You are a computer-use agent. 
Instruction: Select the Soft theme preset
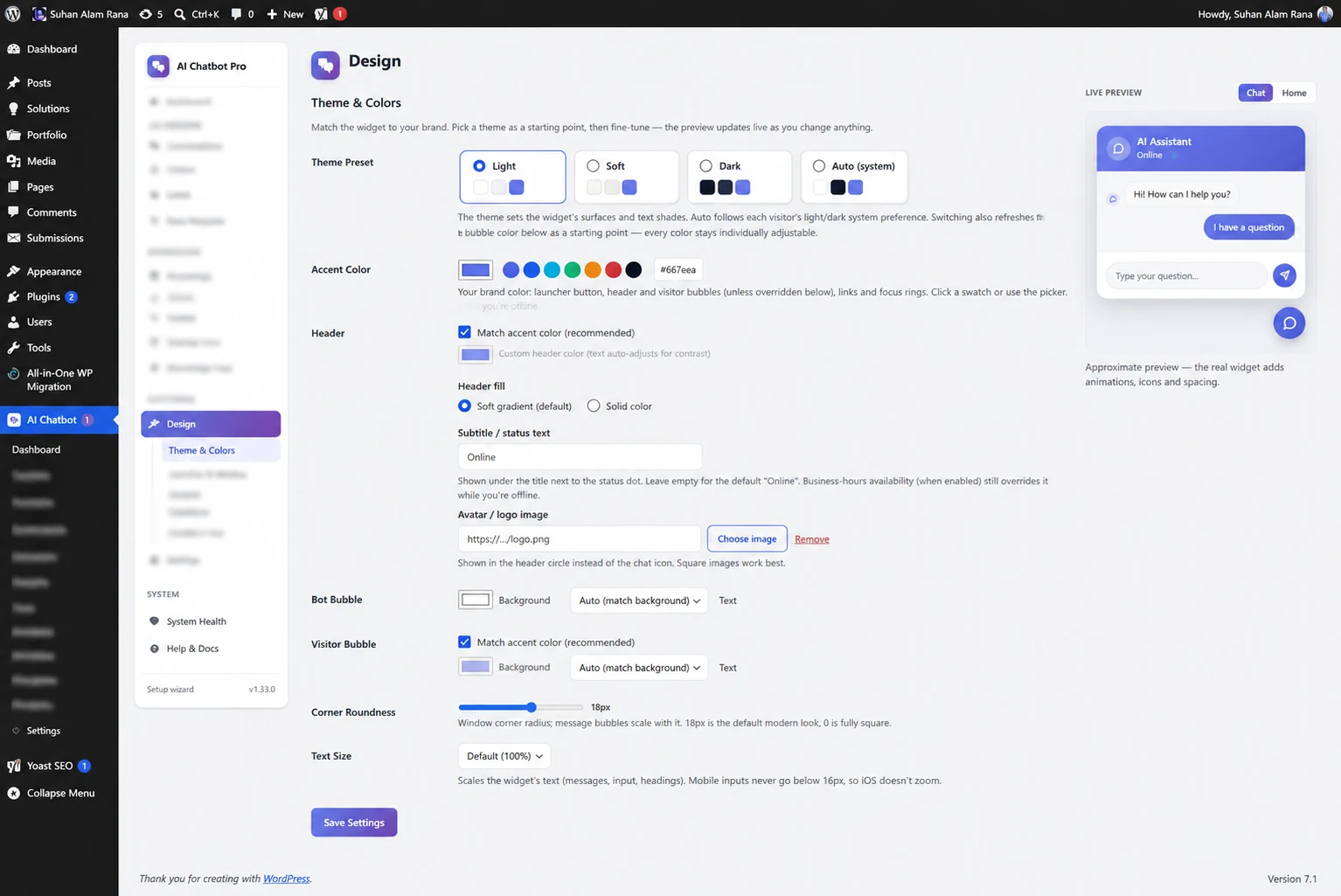pyautogui.click(x=627, y=177)
